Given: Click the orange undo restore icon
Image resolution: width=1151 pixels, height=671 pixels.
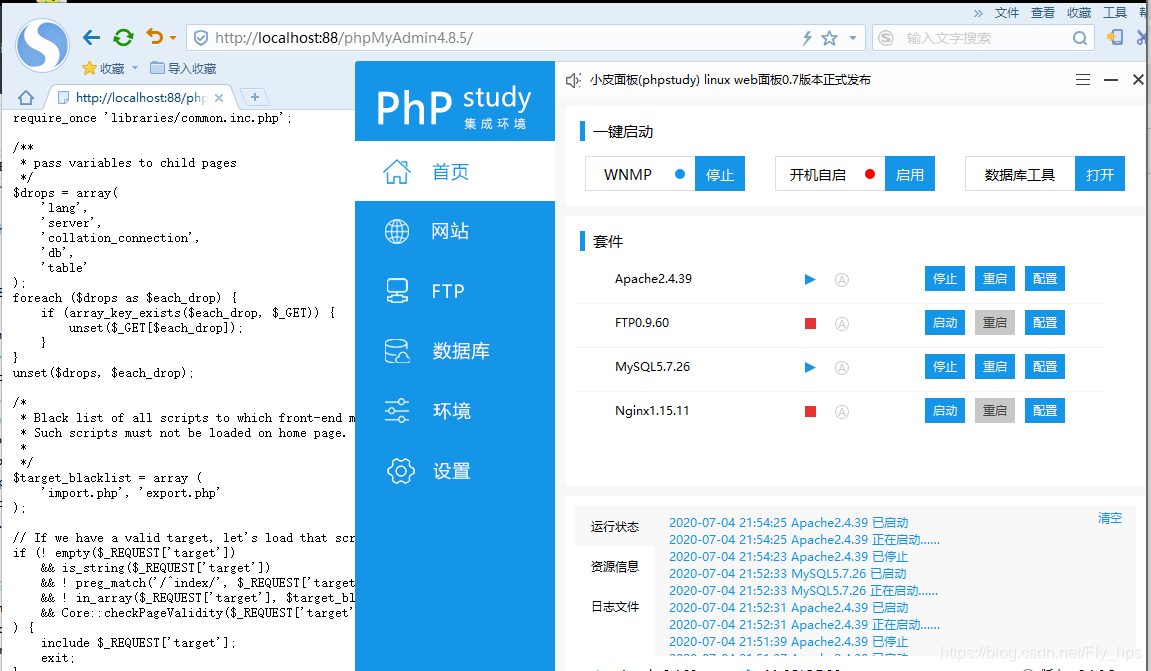Looking at the screenshot, I should click(x=154, y=36).
